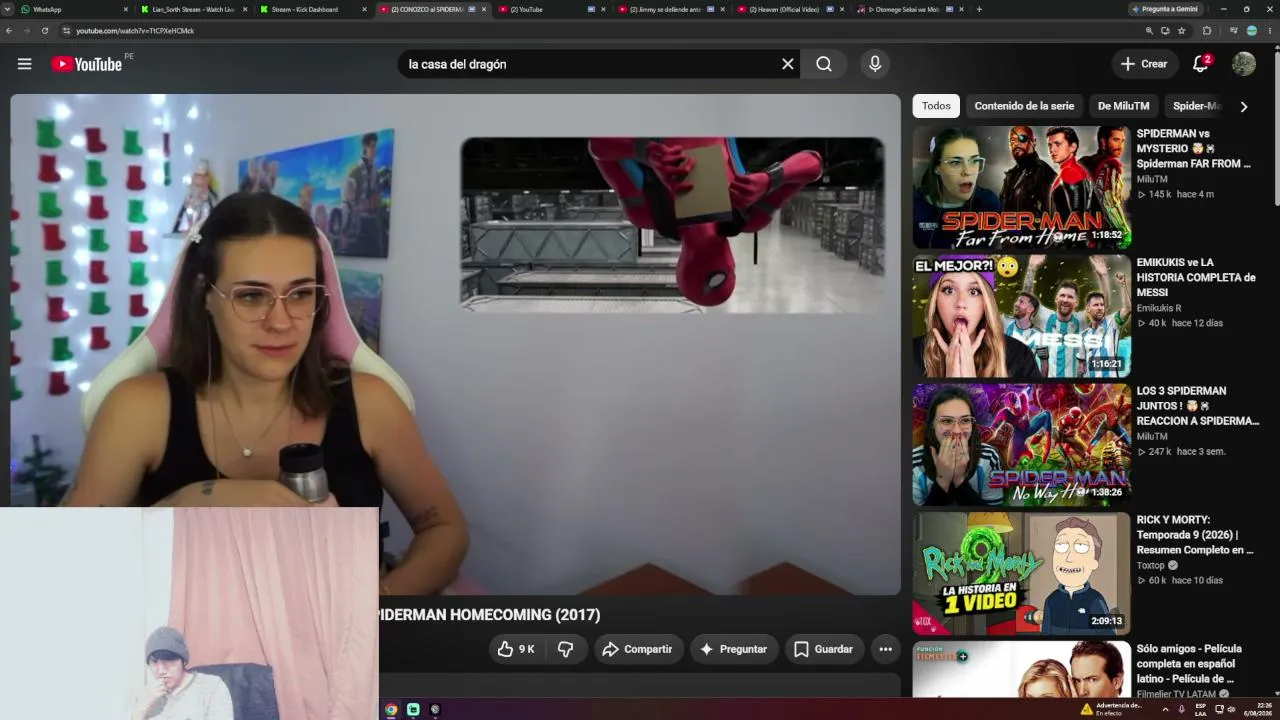
Task: Open the OBS icon on the taskbar
Action: [435, 709]
